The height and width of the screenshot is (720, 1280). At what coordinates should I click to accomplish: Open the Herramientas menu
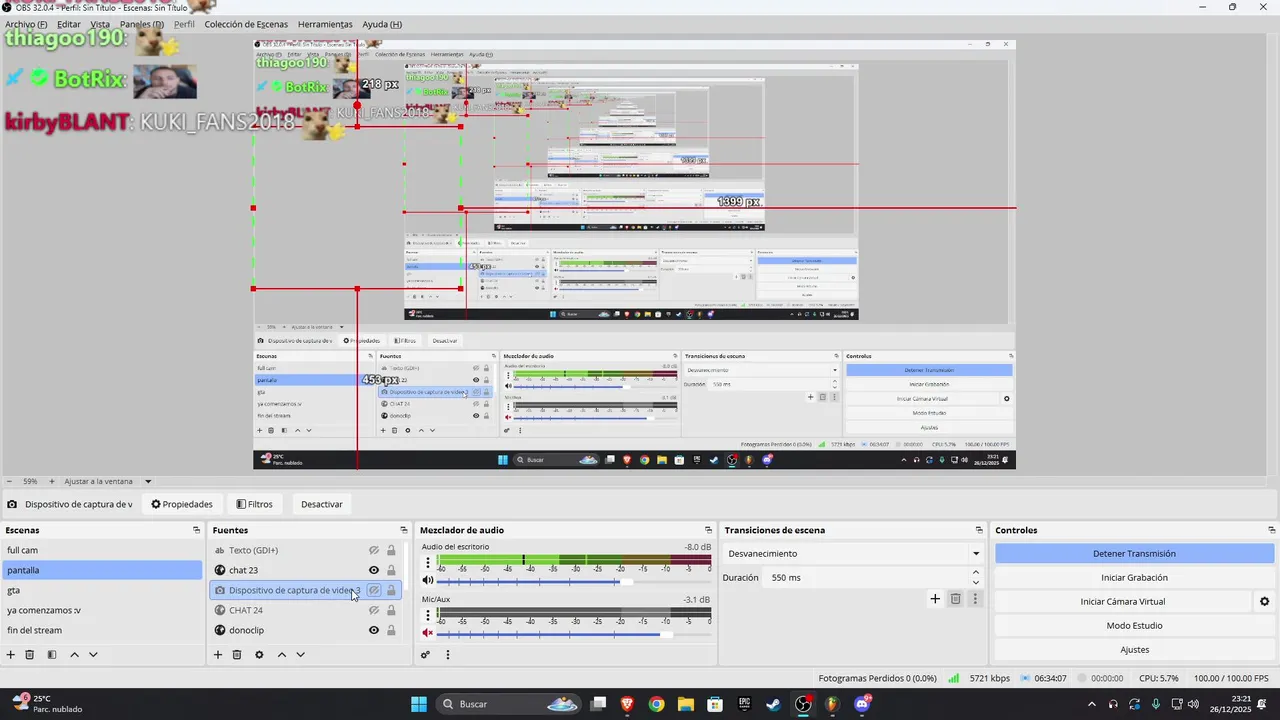tap(325, 24)
